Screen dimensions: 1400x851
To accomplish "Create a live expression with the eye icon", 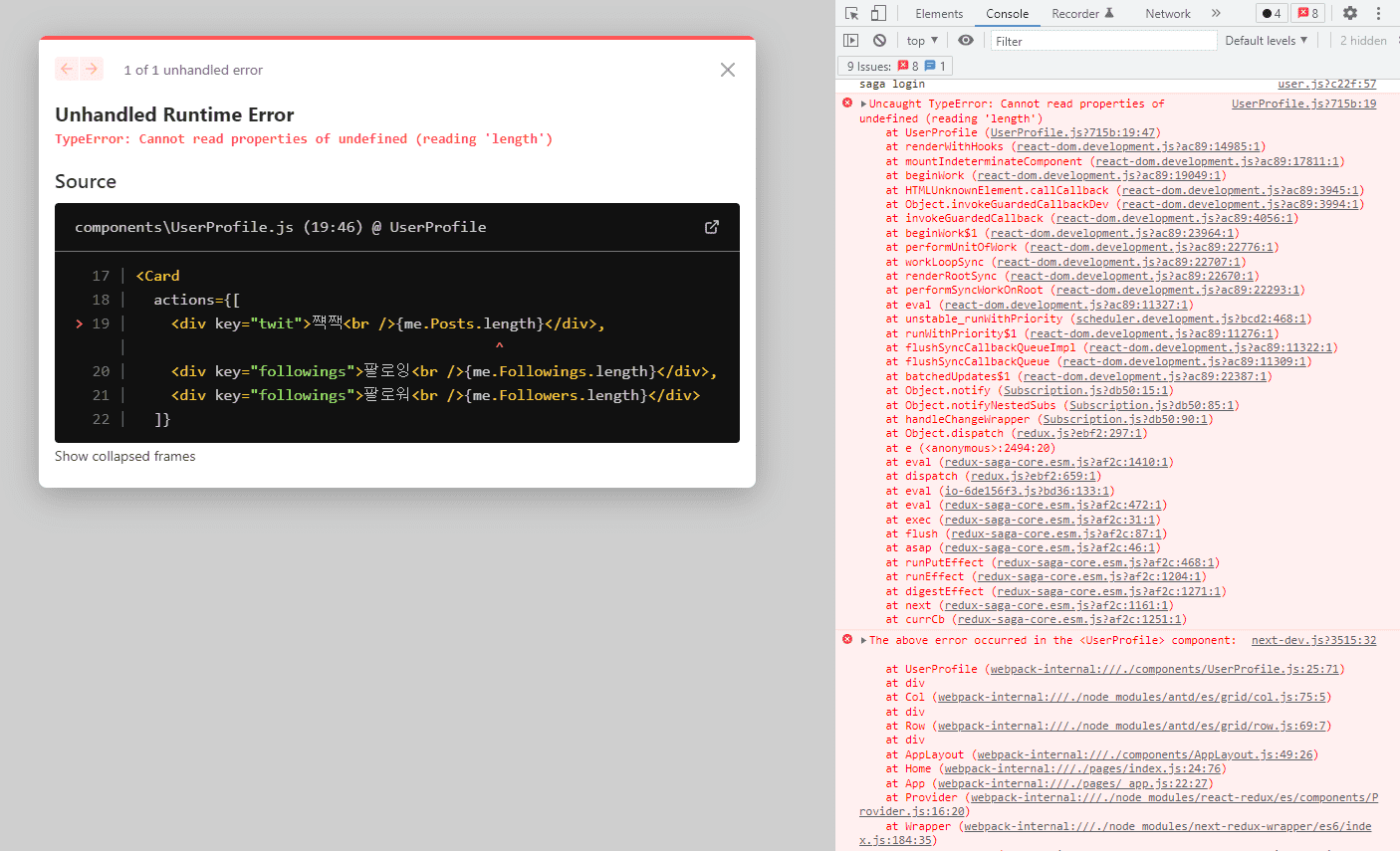I will [966, 41].
